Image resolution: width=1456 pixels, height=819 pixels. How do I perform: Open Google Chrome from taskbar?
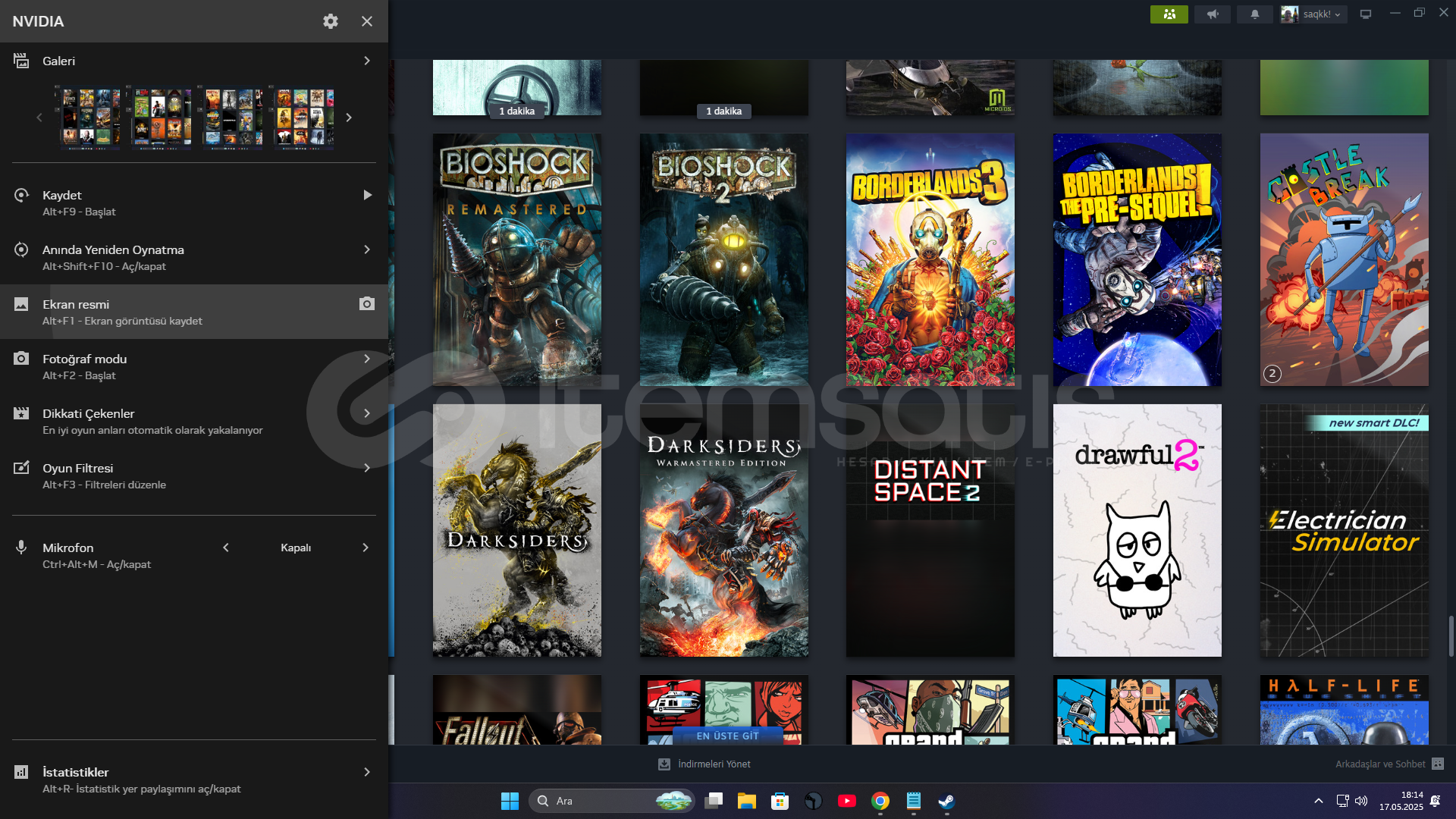(880, 801)
